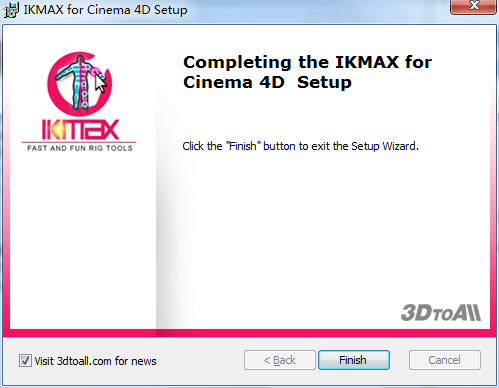Click the '< Back' button
499x388 pixels.
click(280, 360)
